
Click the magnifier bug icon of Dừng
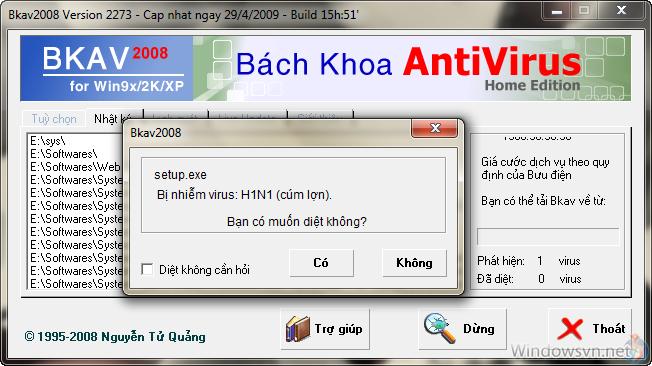pyautogui.click(x=439, y=328)
